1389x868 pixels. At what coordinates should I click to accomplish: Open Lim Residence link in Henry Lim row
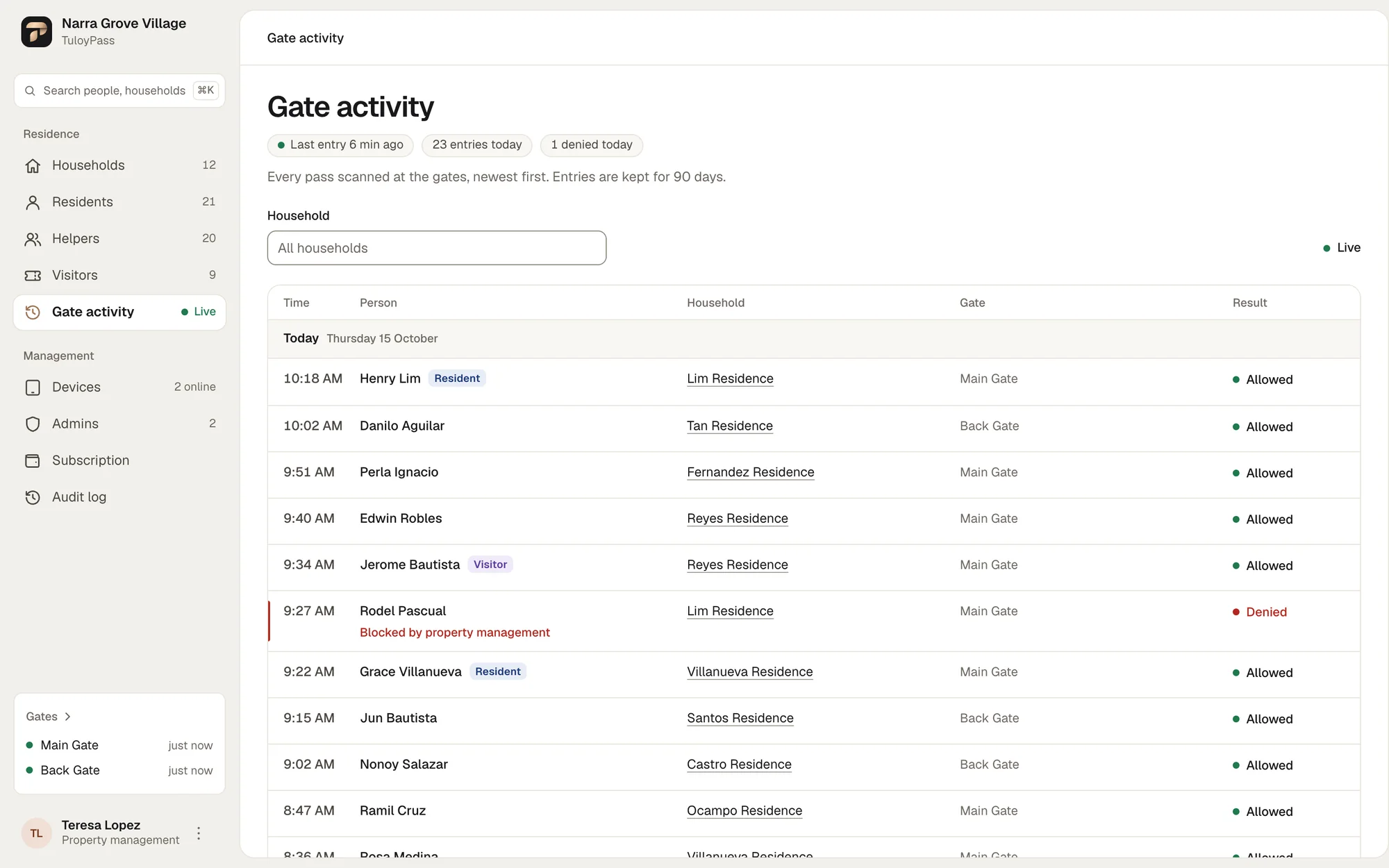coord(730,379)
